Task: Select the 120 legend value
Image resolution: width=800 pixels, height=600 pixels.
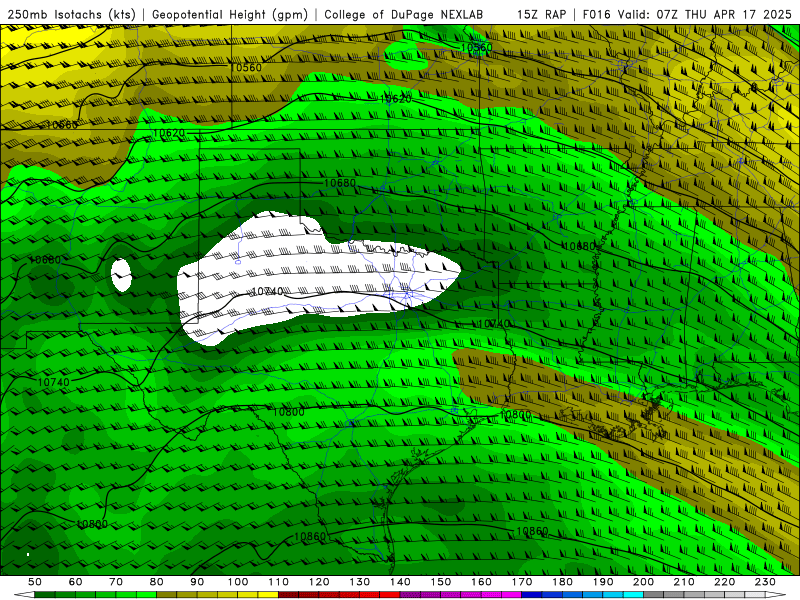Action: [x=319, y=582]
